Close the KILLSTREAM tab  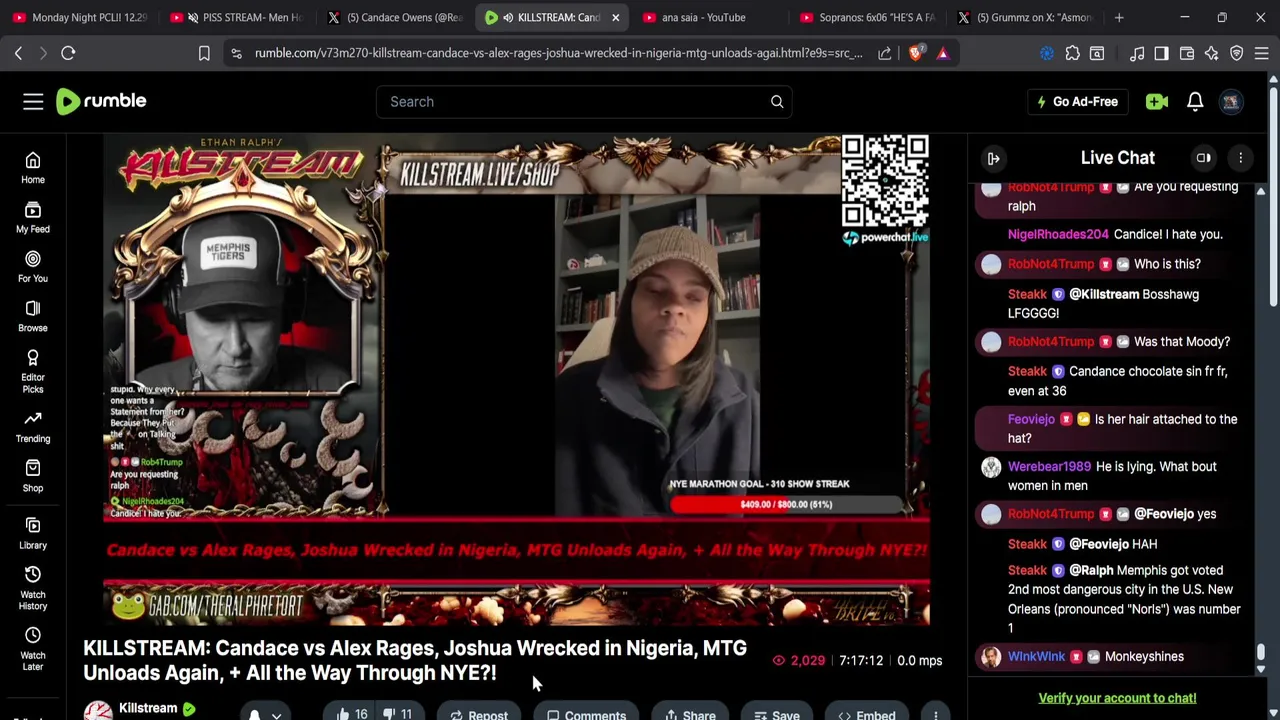(616, 17)
